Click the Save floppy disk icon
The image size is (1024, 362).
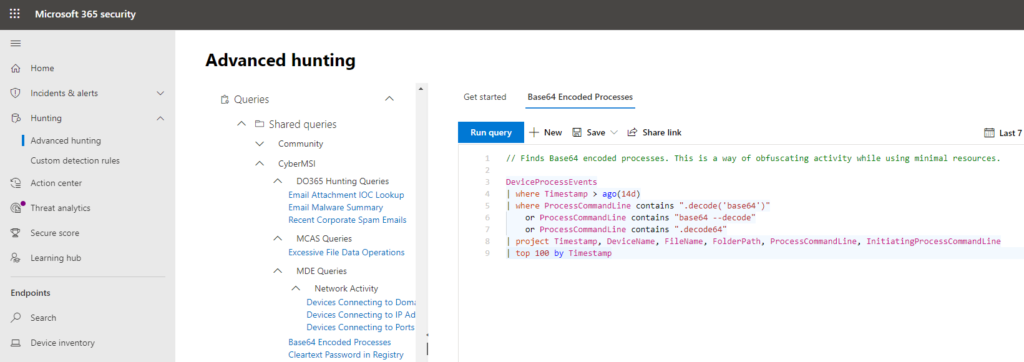tap(577, 132)
